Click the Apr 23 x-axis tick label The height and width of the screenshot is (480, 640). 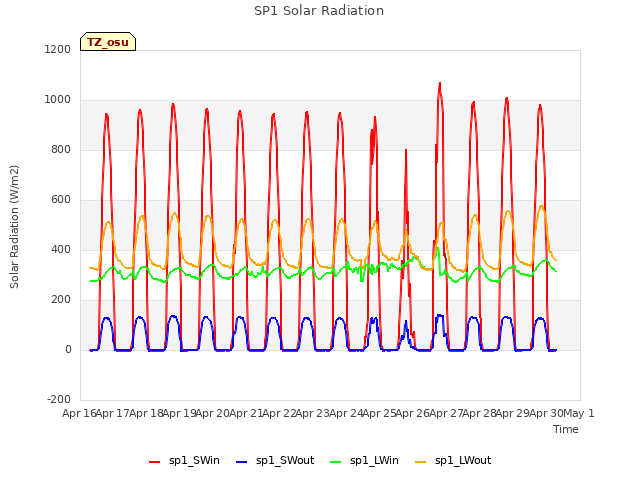pos(313,413)
